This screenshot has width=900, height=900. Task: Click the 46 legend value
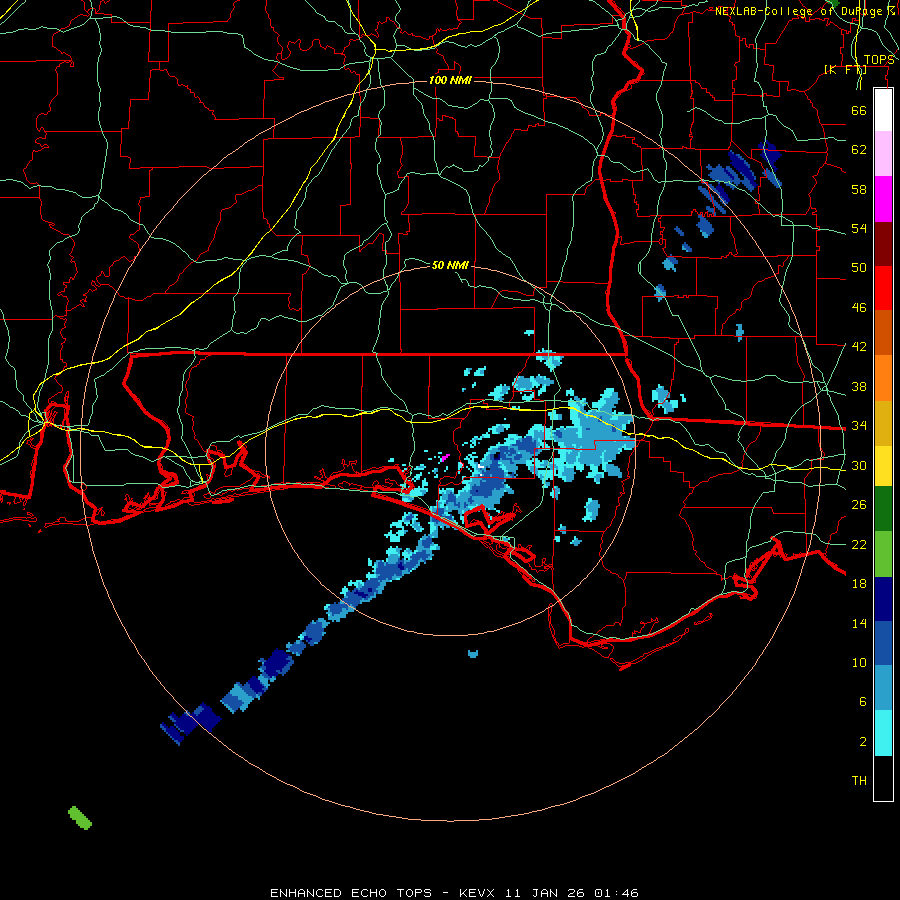[x=859, y=308]
